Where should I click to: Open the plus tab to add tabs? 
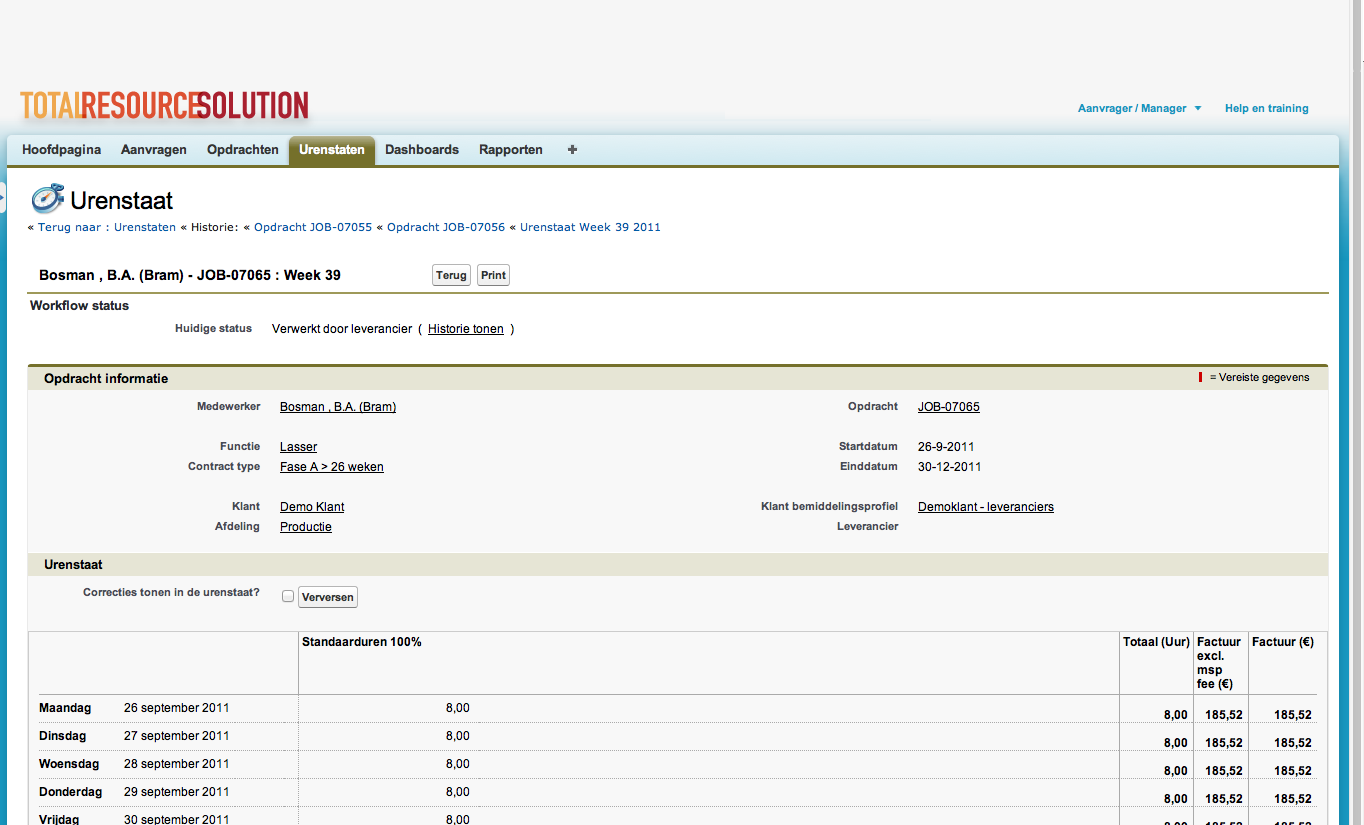[x=572, y=150]
